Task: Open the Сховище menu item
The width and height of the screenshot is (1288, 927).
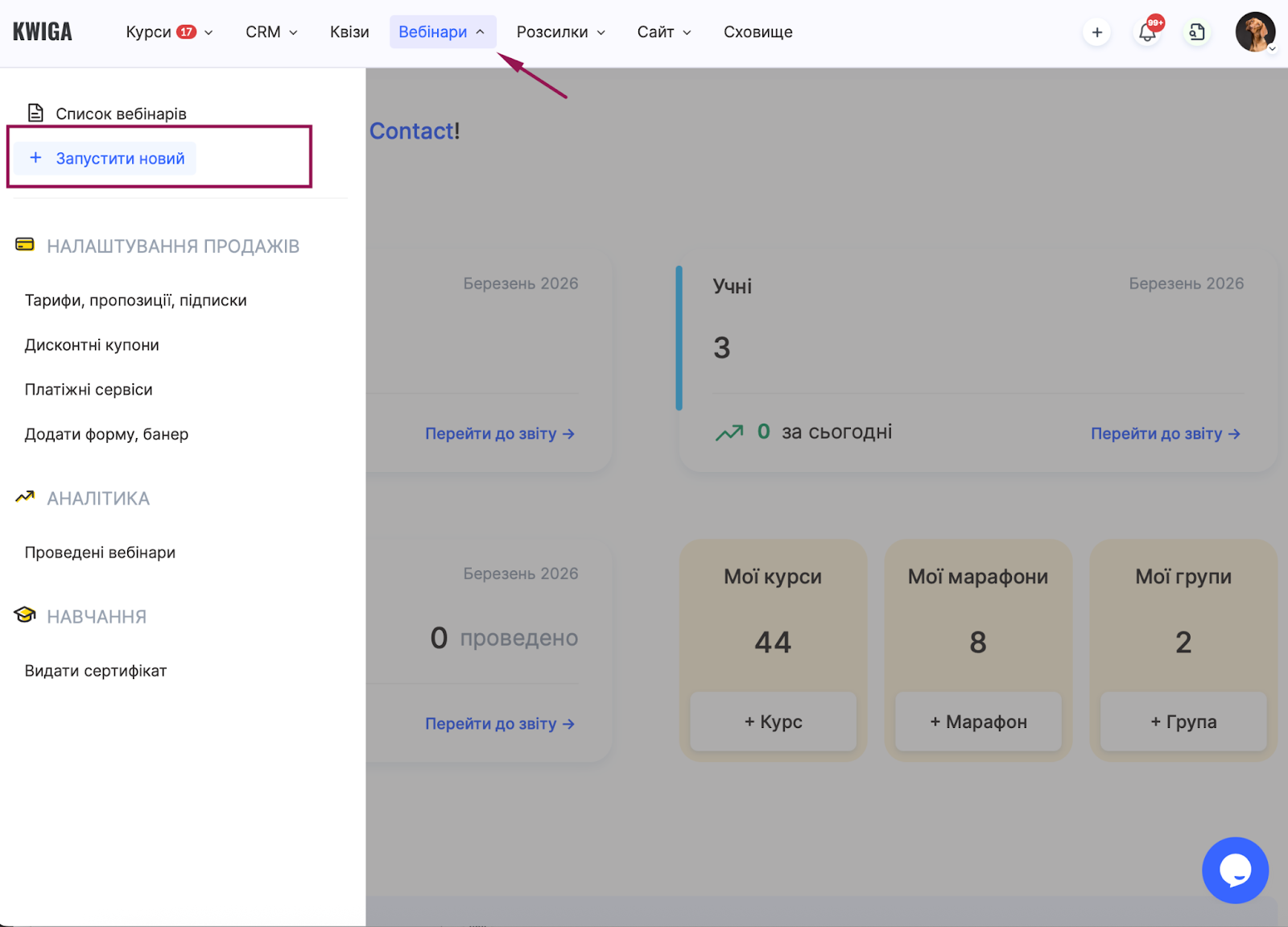Action: [758, 32]
